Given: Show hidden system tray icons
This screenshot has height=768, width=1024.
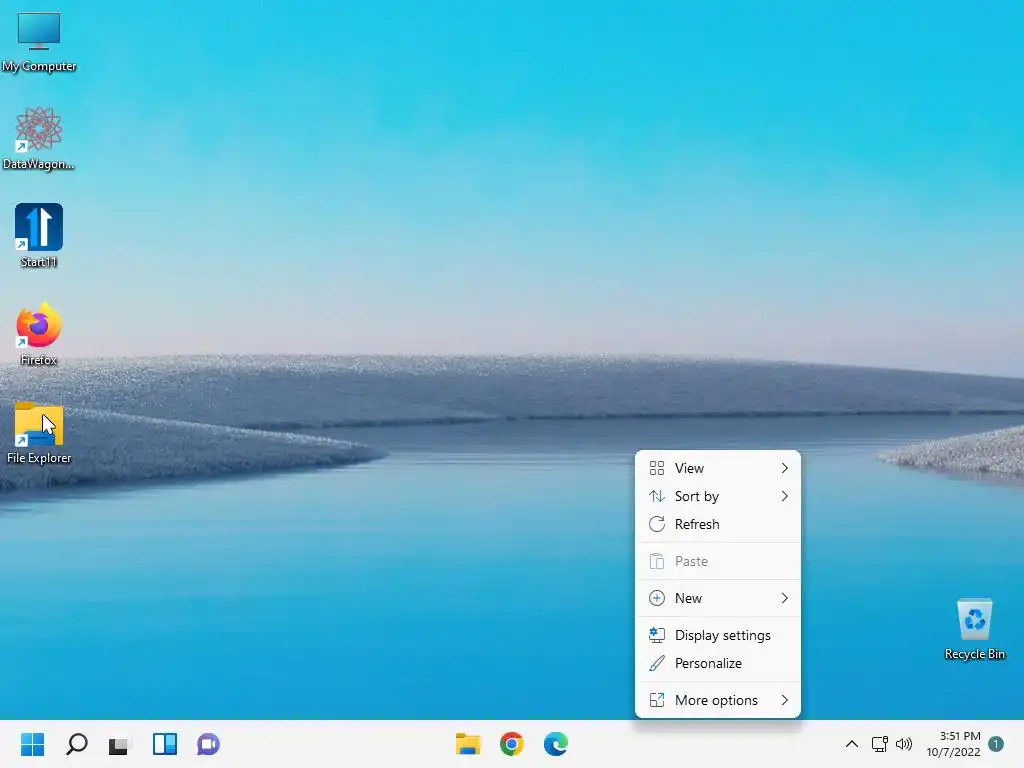Looking at the screenshot, I should point(852,744).
